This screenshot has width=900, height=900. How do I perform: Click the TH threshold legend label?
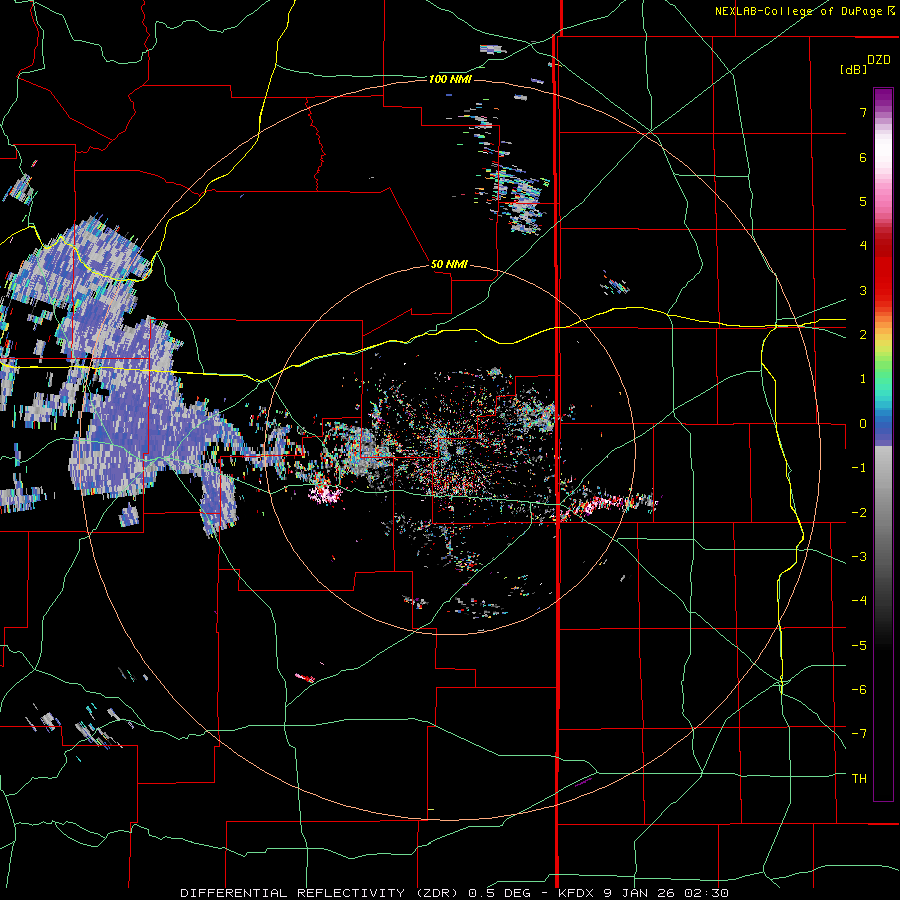[859, 779]
